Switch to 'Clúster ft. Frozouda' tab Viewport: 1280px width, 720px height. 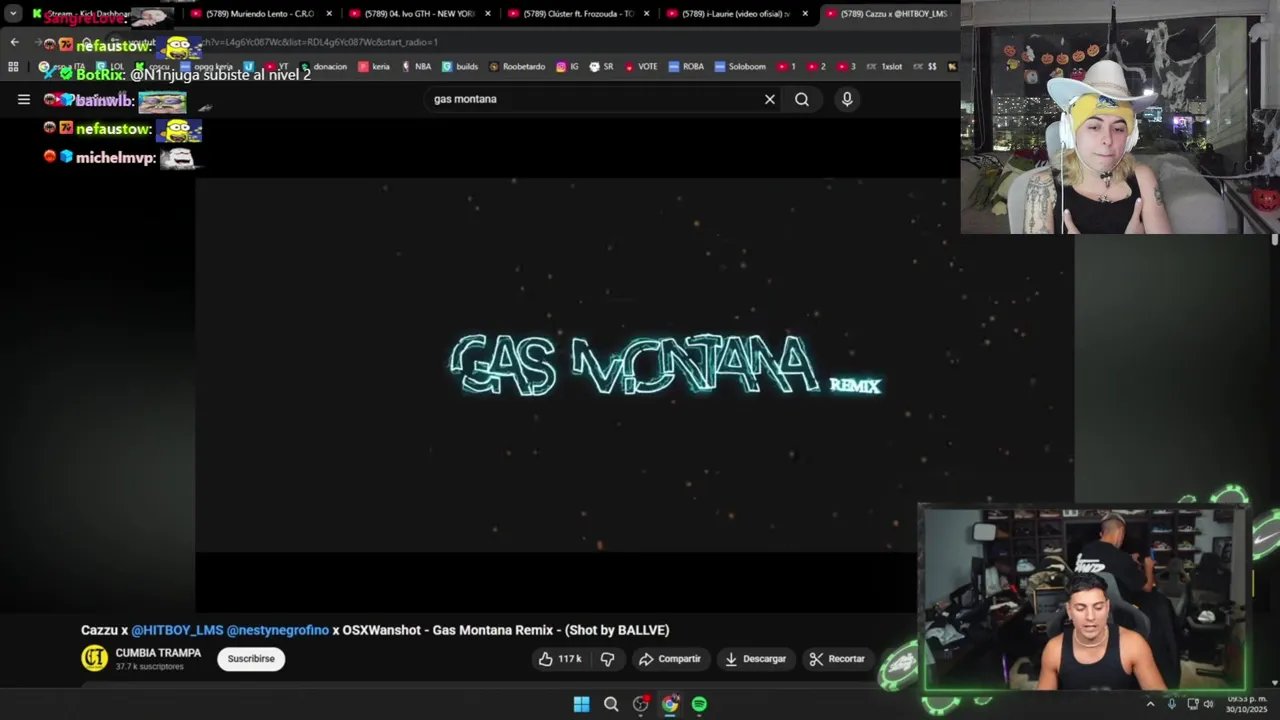579,14
